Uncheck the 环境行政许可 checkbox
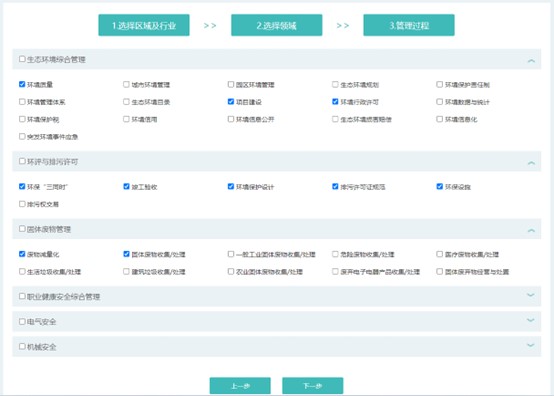 (335, 102)
